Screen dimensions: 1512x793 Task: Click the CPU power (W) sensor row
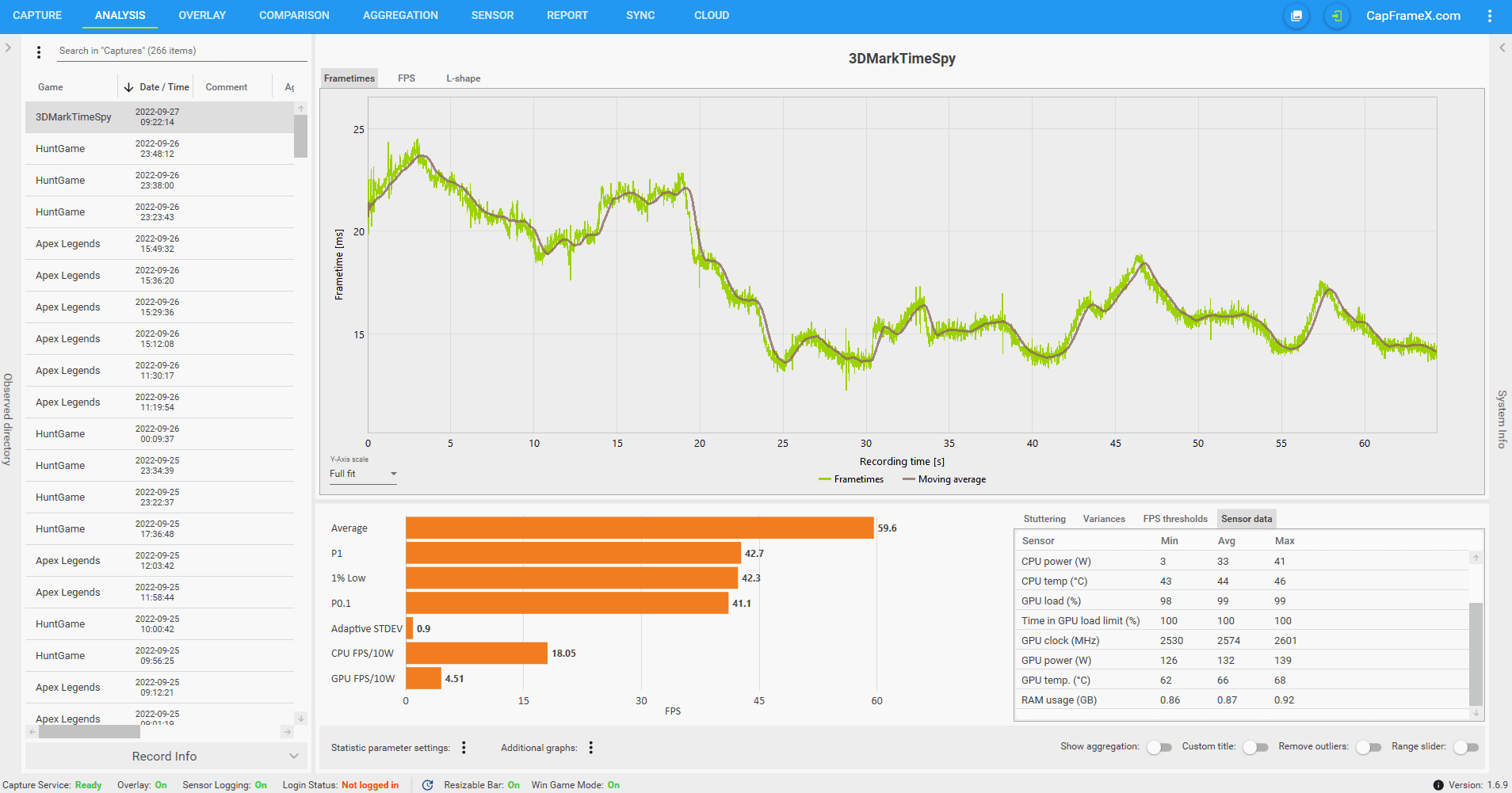pyautogui.click(x=1242, y=562)
